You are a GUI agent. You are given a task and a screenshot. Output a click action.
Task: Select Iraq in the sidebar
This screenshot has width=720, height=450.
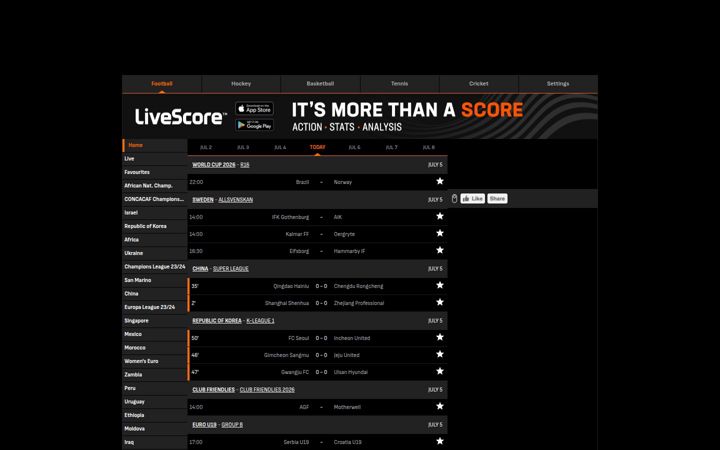coord(155,442)
